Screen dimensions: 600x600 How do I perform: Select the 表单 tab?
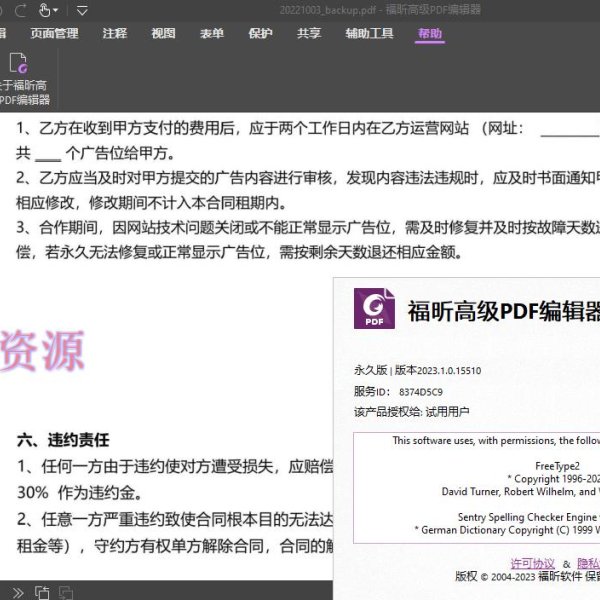tap(212, 33)
